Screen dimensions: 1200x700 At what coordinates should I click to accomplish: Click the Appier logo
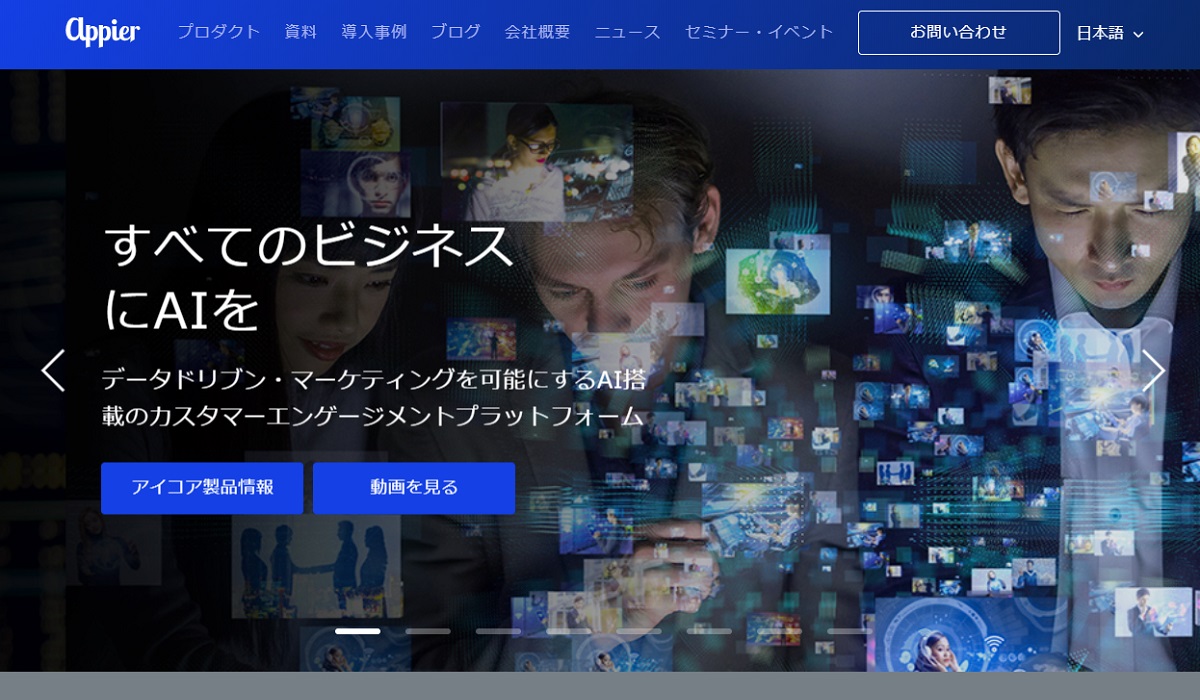click(103, 32)
